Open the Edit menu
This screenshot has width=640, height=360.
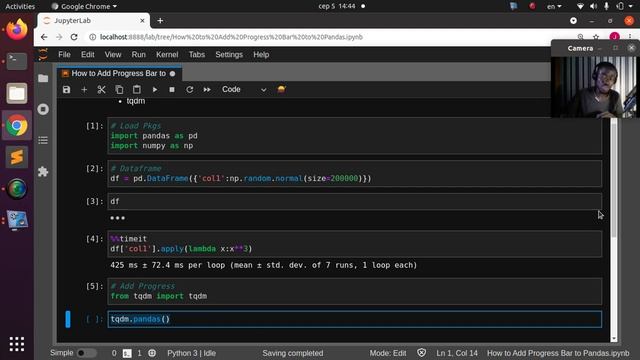[x=87, y=55]
